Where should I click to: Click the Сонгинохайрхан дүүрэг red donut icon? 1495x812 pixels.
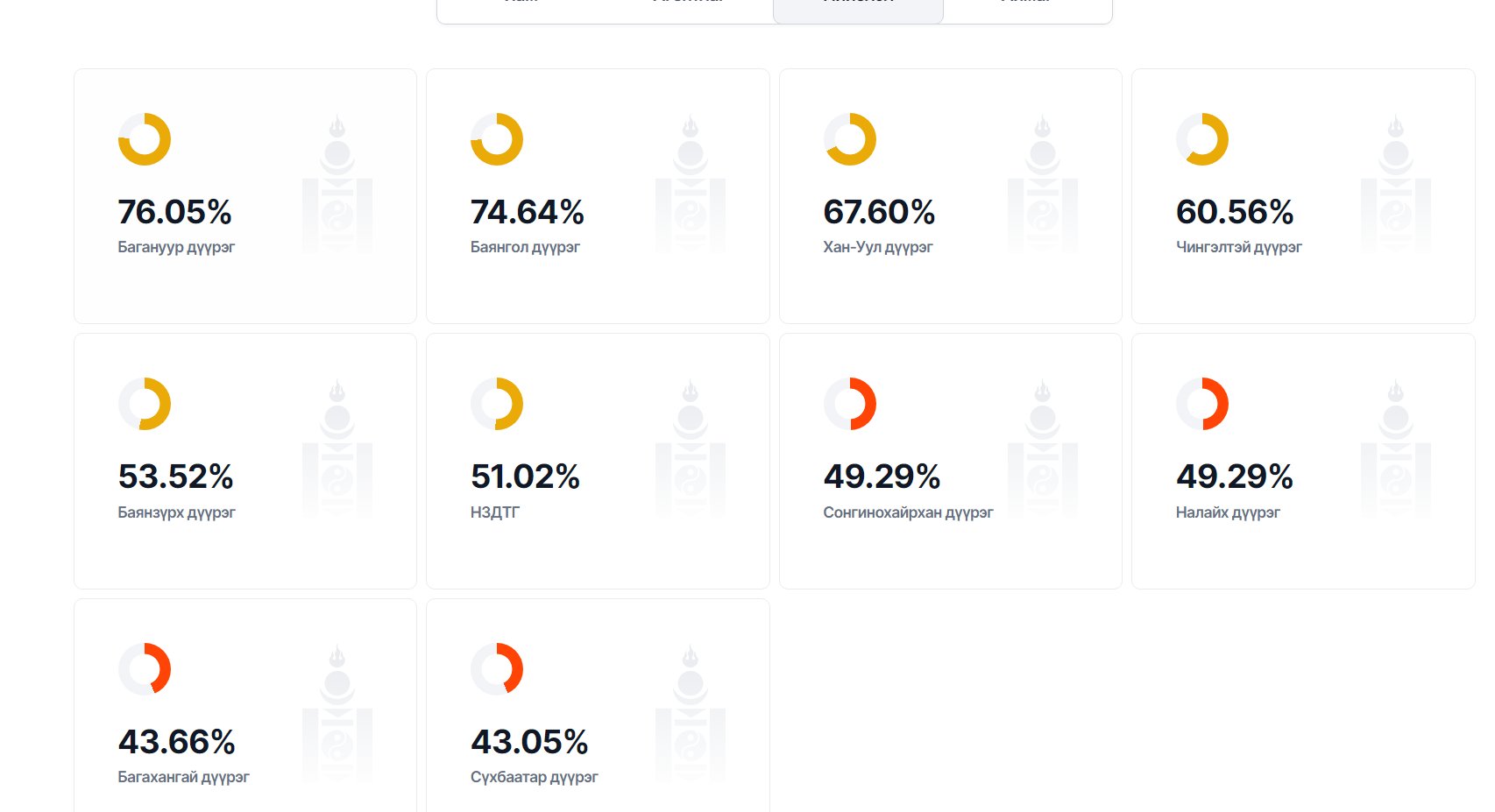coord(850,404)
